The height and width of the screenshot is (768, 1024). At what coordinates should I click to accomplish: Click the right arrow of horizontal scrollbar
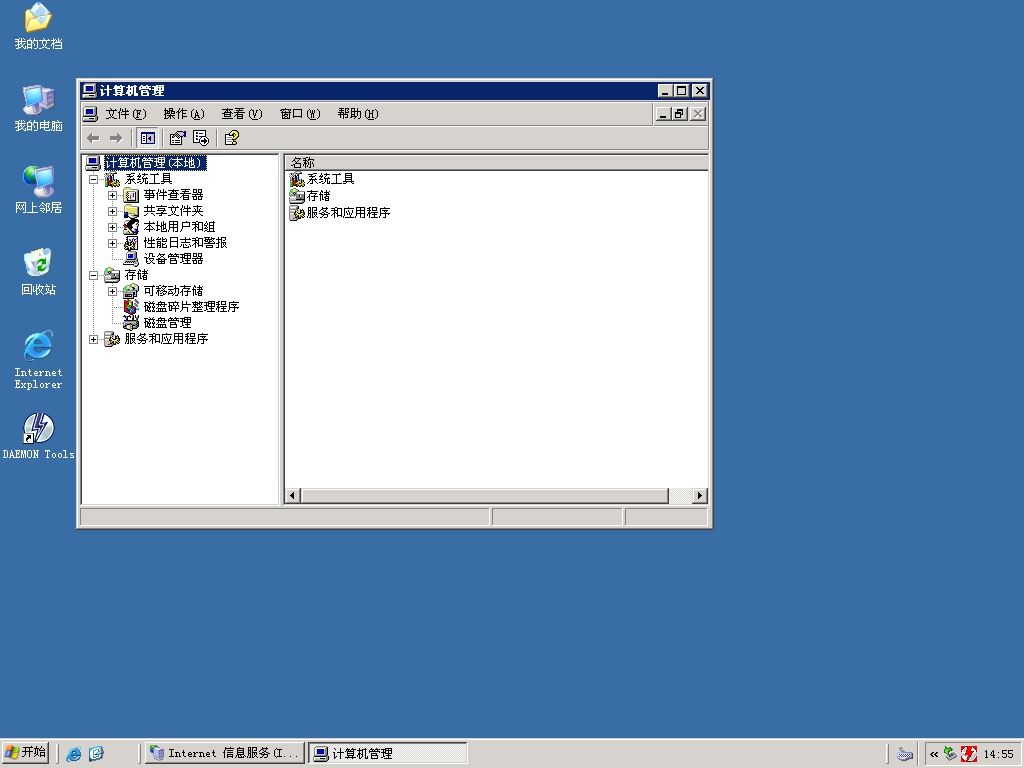click(700, 496)
